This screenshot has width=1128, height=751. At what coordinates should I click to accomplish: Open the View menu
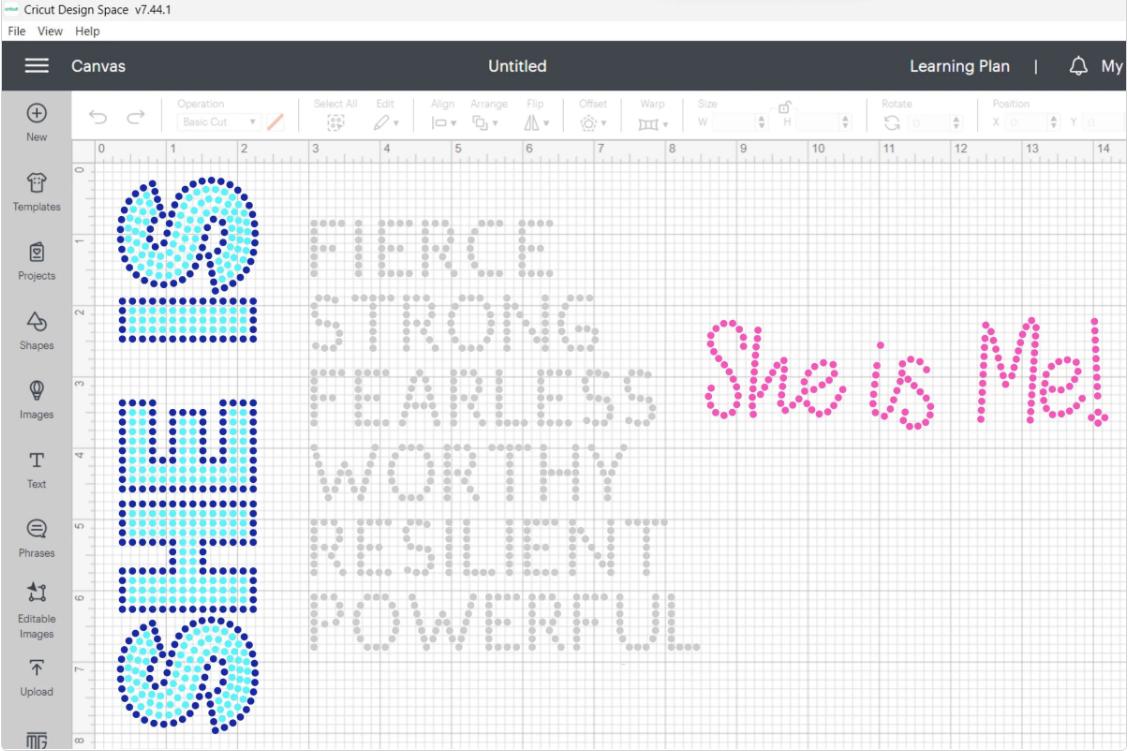50,31
